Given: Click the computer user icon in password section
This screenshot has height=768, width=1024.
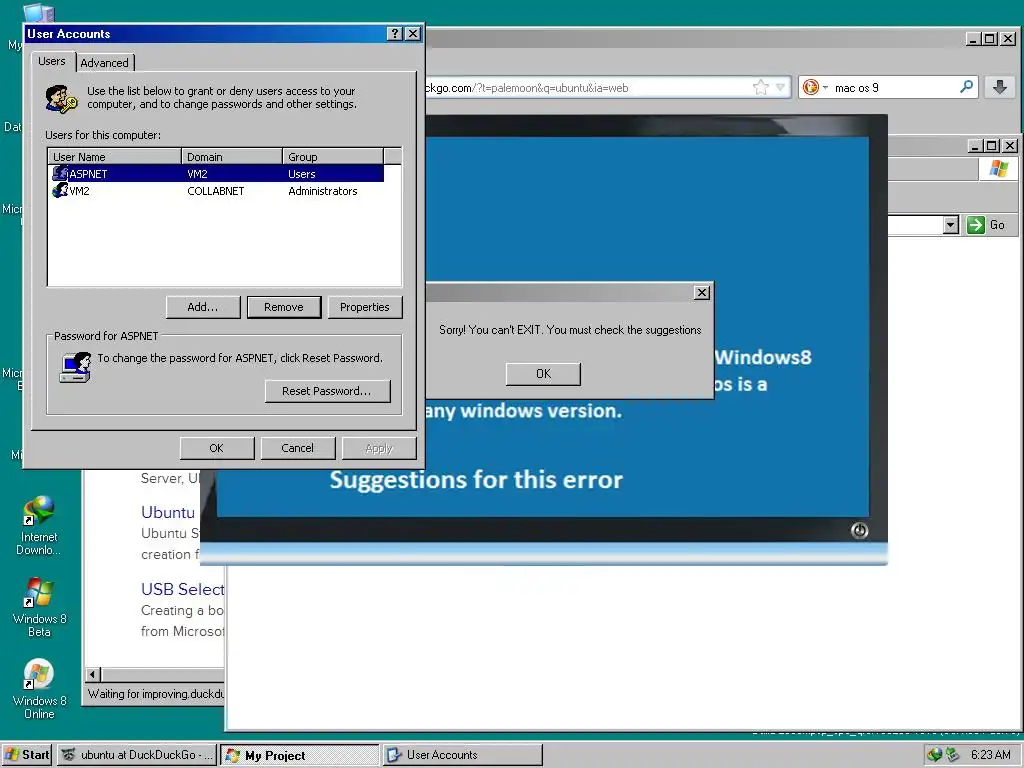Looking at the screenshot, I should (75, 366).
